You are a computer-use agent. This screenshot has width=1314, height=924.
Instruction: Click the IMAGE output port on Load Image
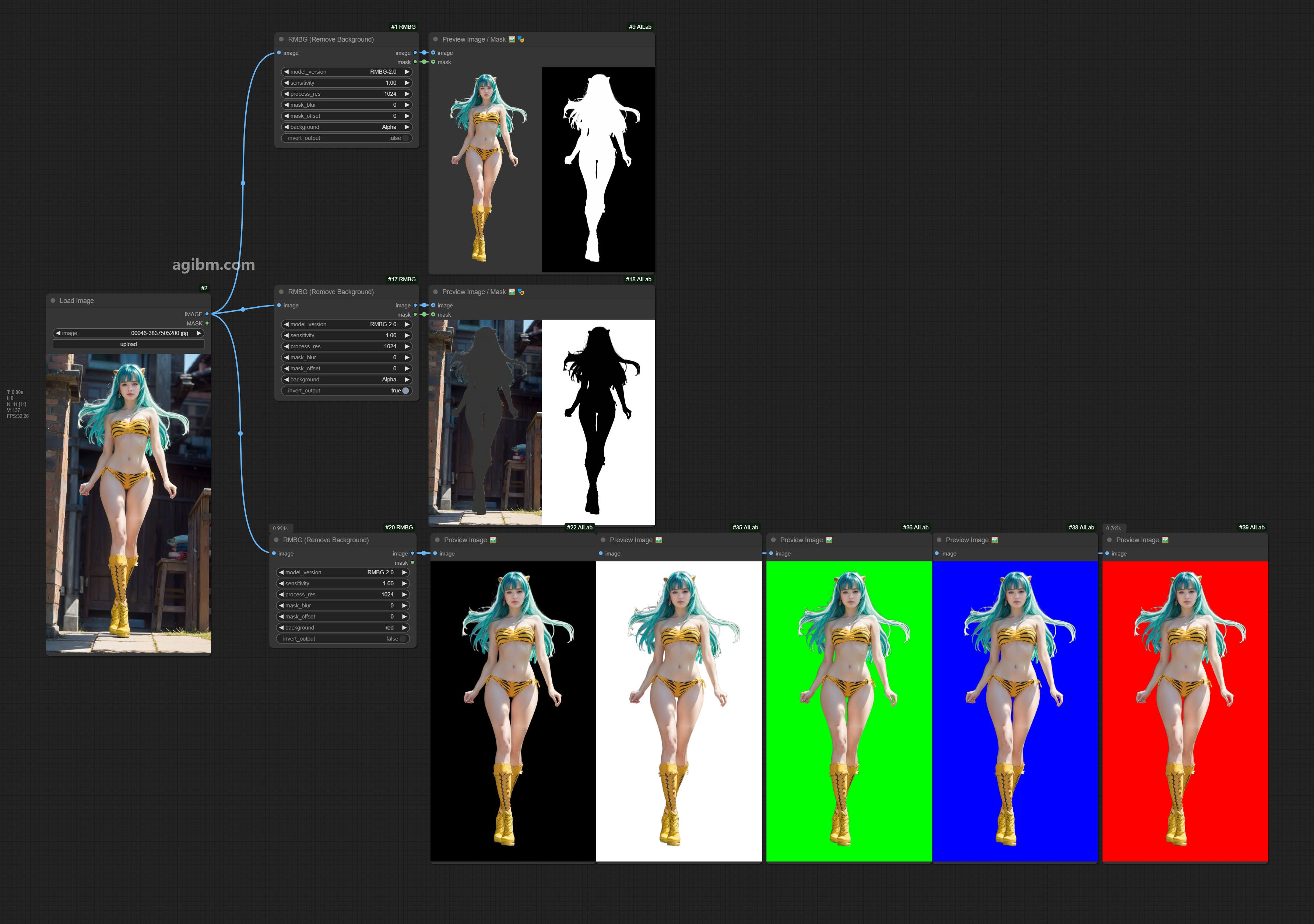click(207, 314)
